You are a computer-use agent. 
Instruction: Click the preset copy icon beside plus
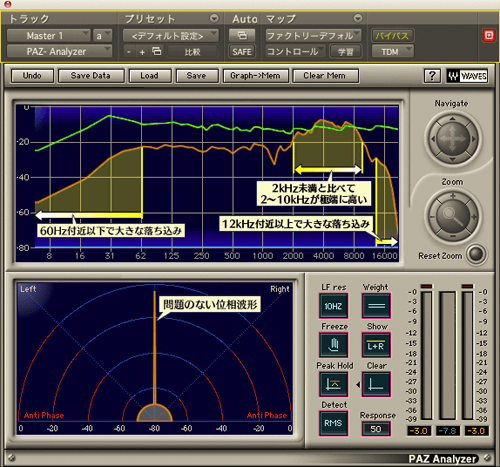click(156, 51)
